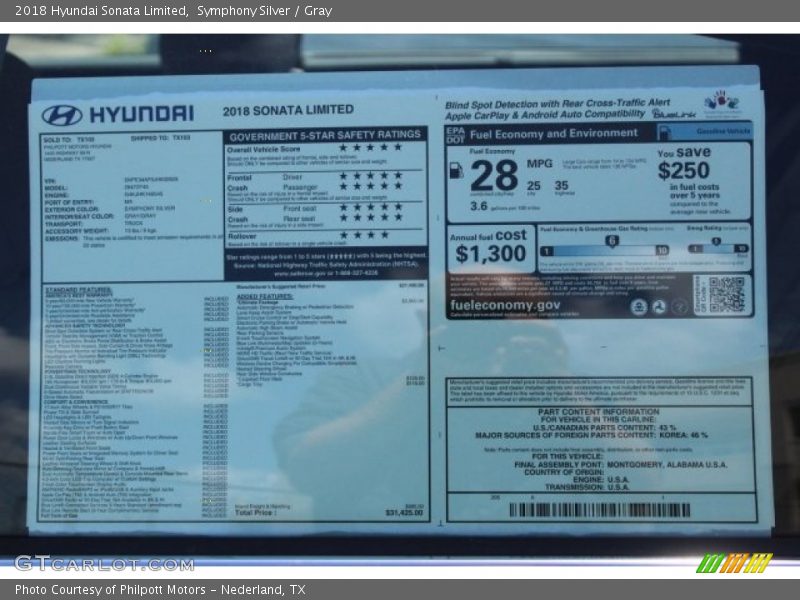This screenshot has width=800, height=600.
Task: Click the Rollover four-star rating
Action: [364, 235]
